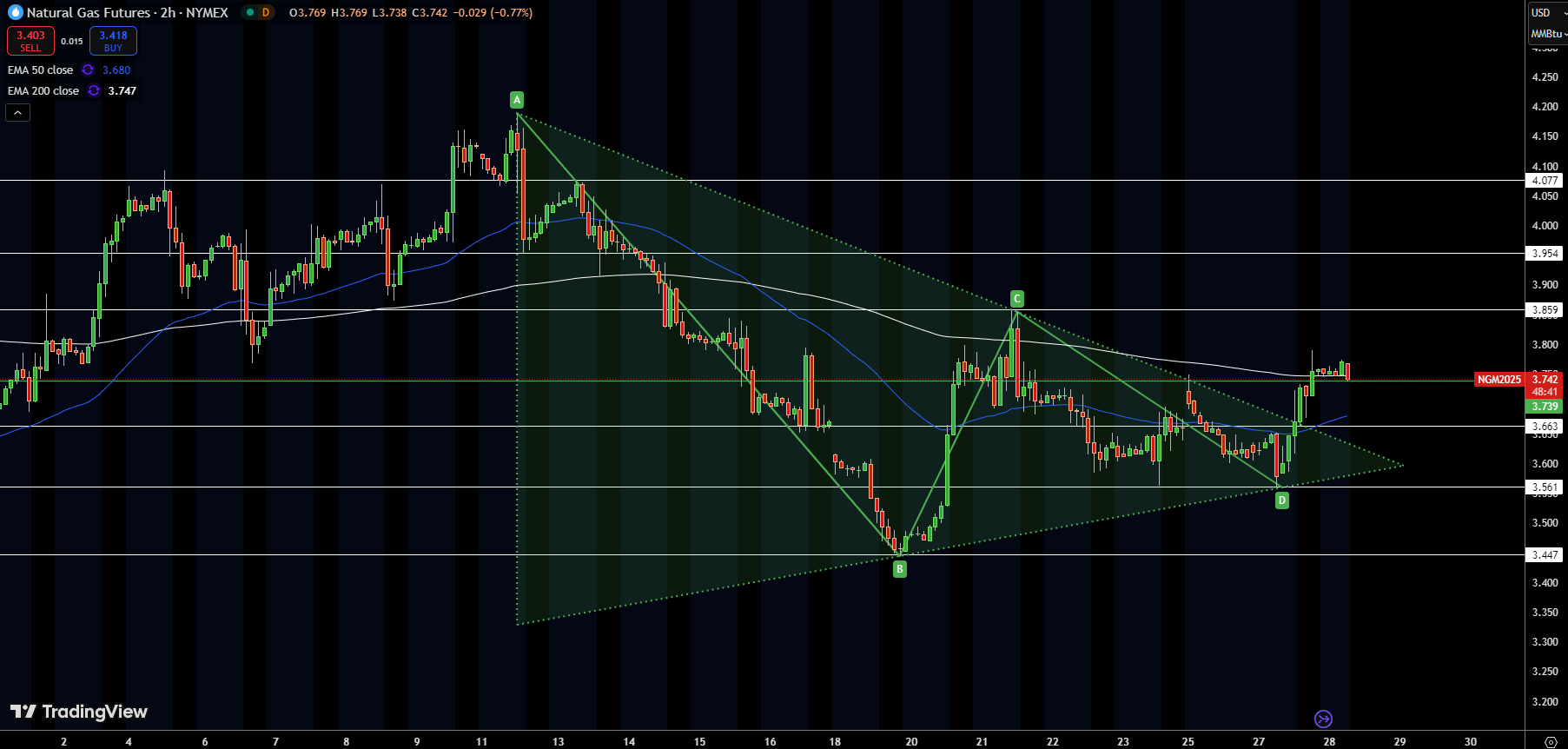Click the 3.663 horizontal line price label
The image size is (1568, 749).
(1545, 427)
